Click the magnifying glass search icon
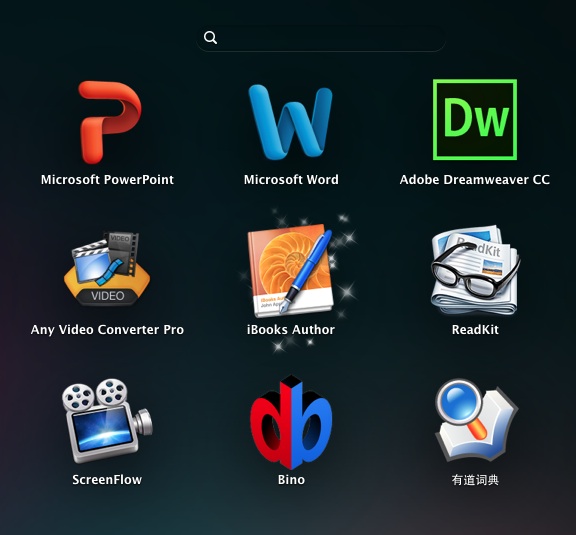The height and width of the screenshot is (535, 576). [x=210, y=37]
